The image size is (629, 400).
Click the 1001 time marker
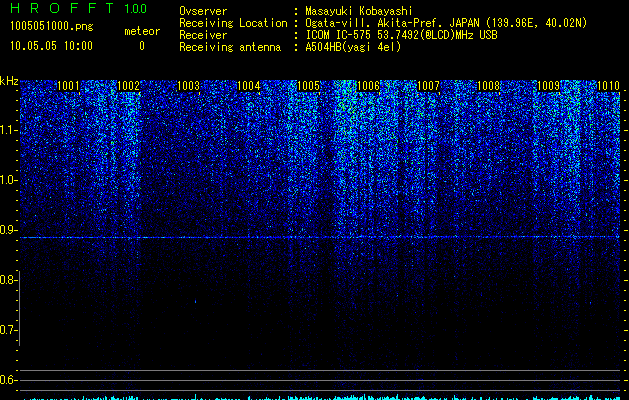click(x=68, y=86)
